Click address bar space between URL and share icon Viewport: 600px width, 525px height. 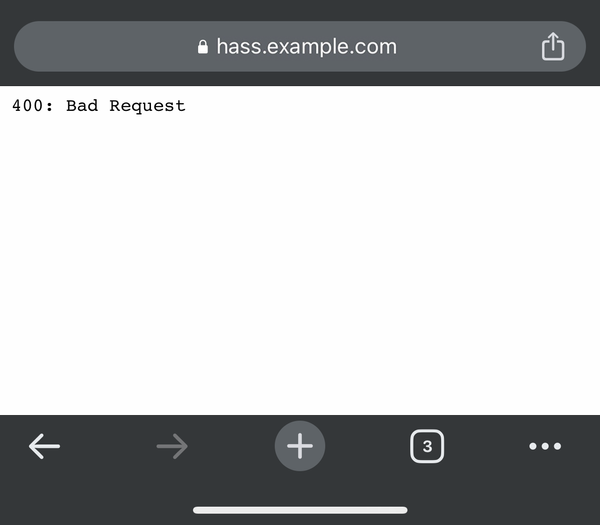[469, 46]
